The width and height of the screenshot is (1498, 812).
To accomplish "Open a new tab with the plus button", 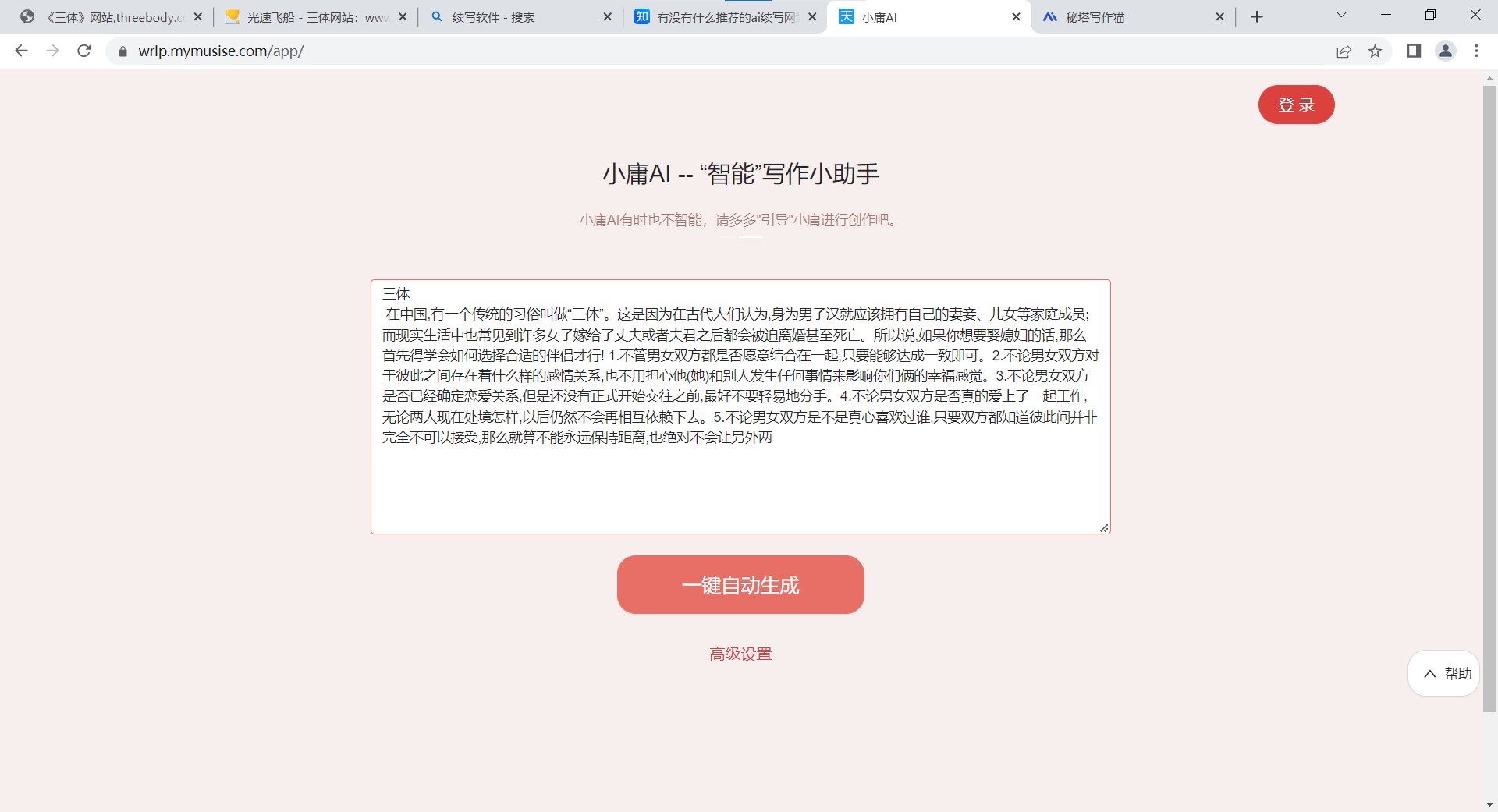I will (1257, 17).
